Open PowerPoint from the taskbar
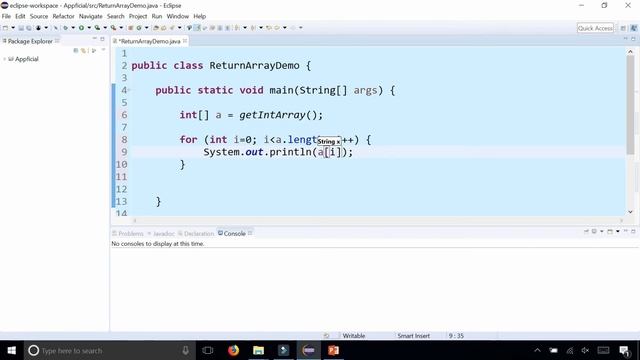 pos(333,351)
